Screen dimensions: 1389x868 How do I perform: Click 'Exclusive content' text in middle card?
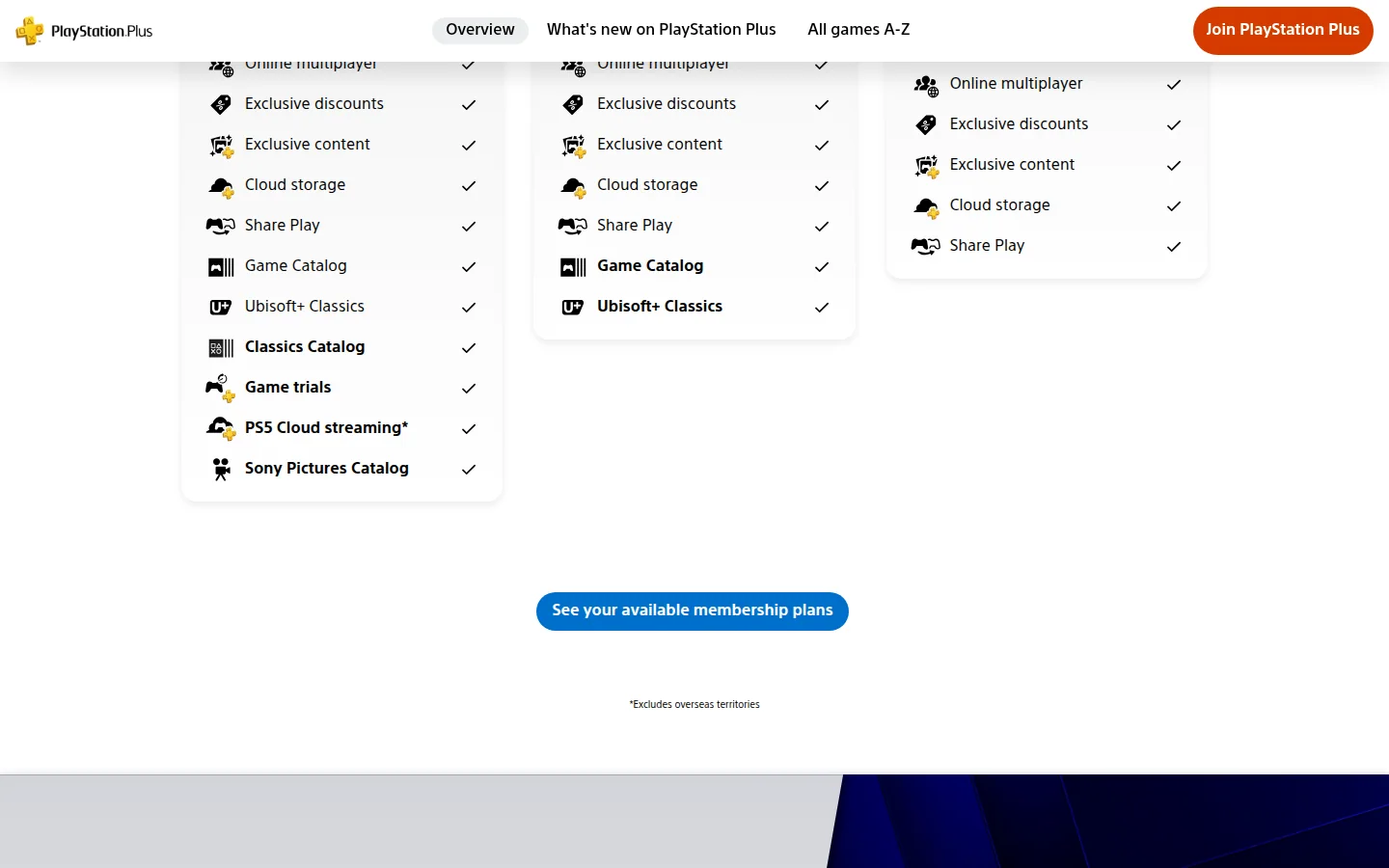point(660,145)
